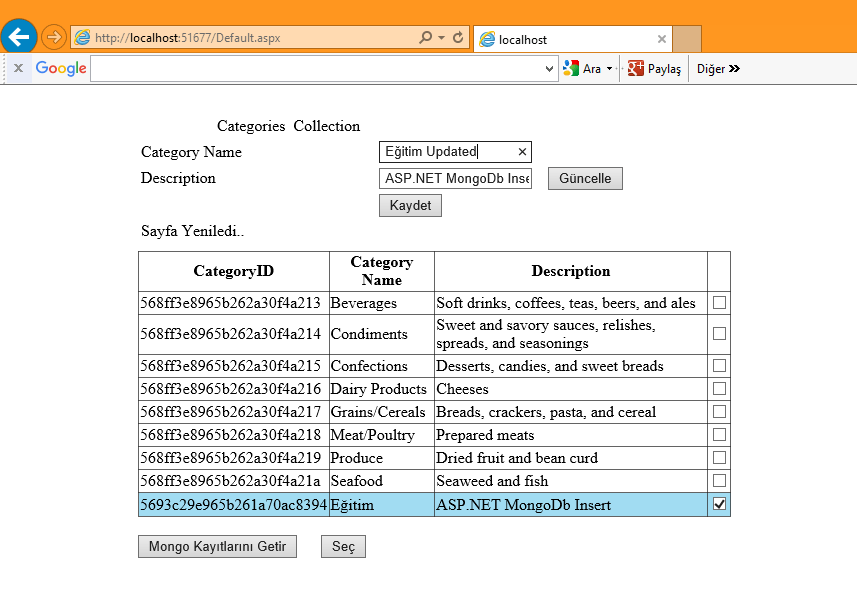857x613 pixels.
Task: Clear the Category Name field with X
Action: click(522, 152)
